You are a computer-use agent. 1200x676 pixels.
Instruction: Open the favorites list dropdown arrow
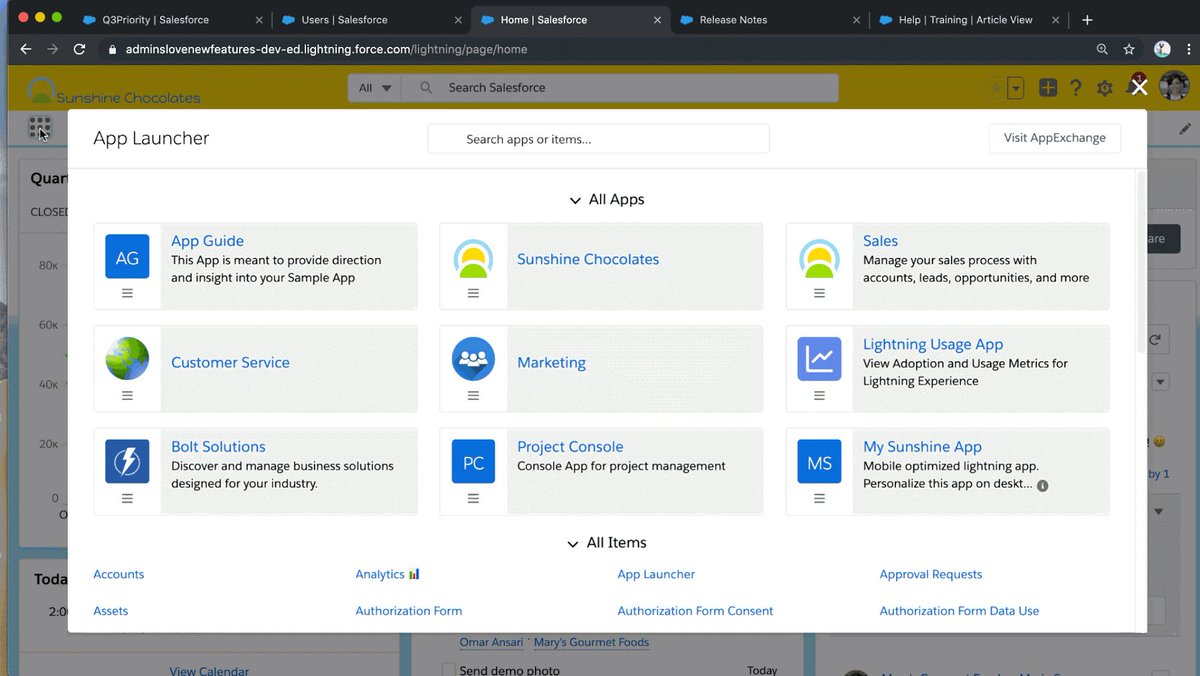coord(1016,88)
